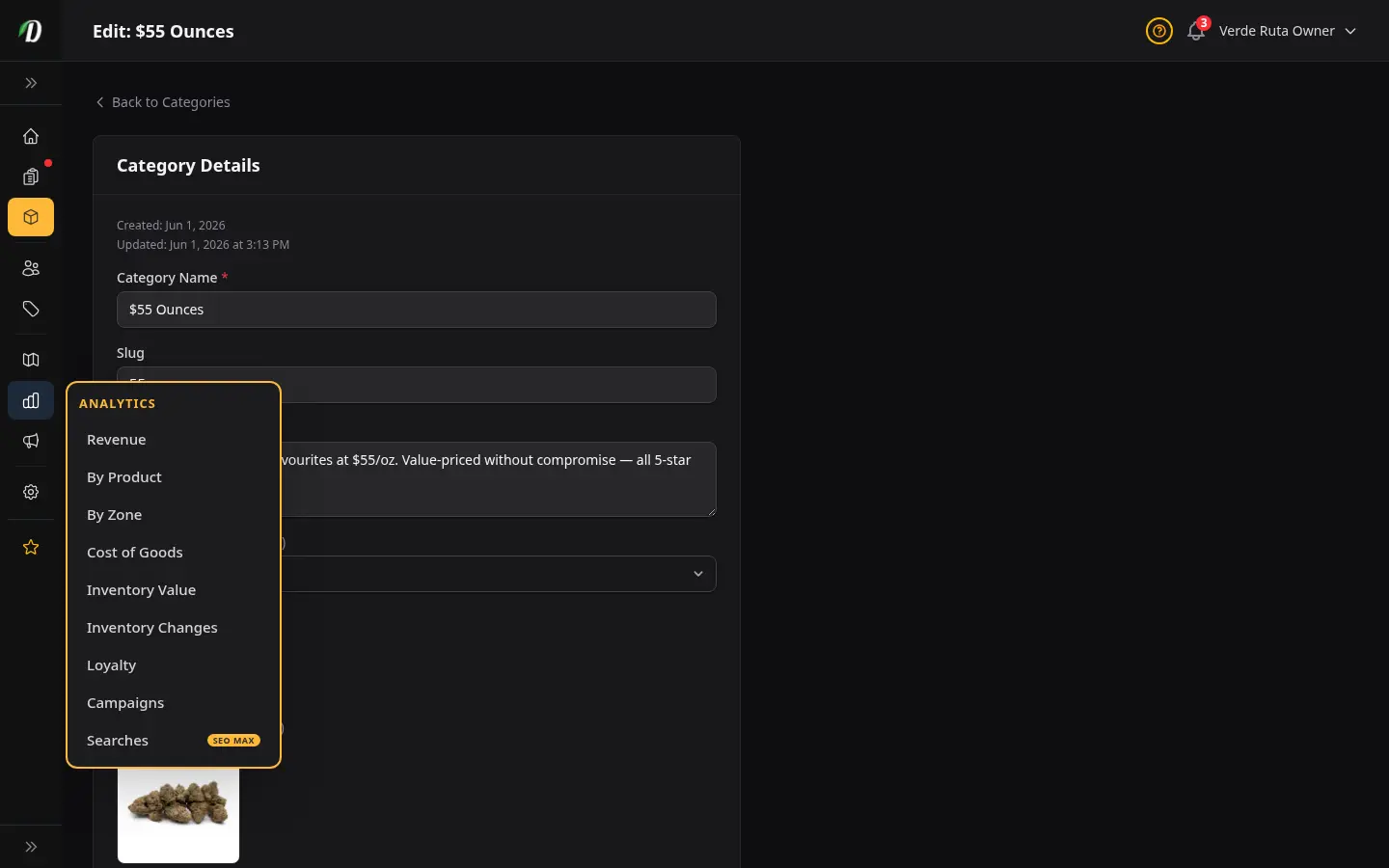The height and width of the screenshot is (868, 1389).
Task: Select the Products box icon
Action: coord(31,217)
